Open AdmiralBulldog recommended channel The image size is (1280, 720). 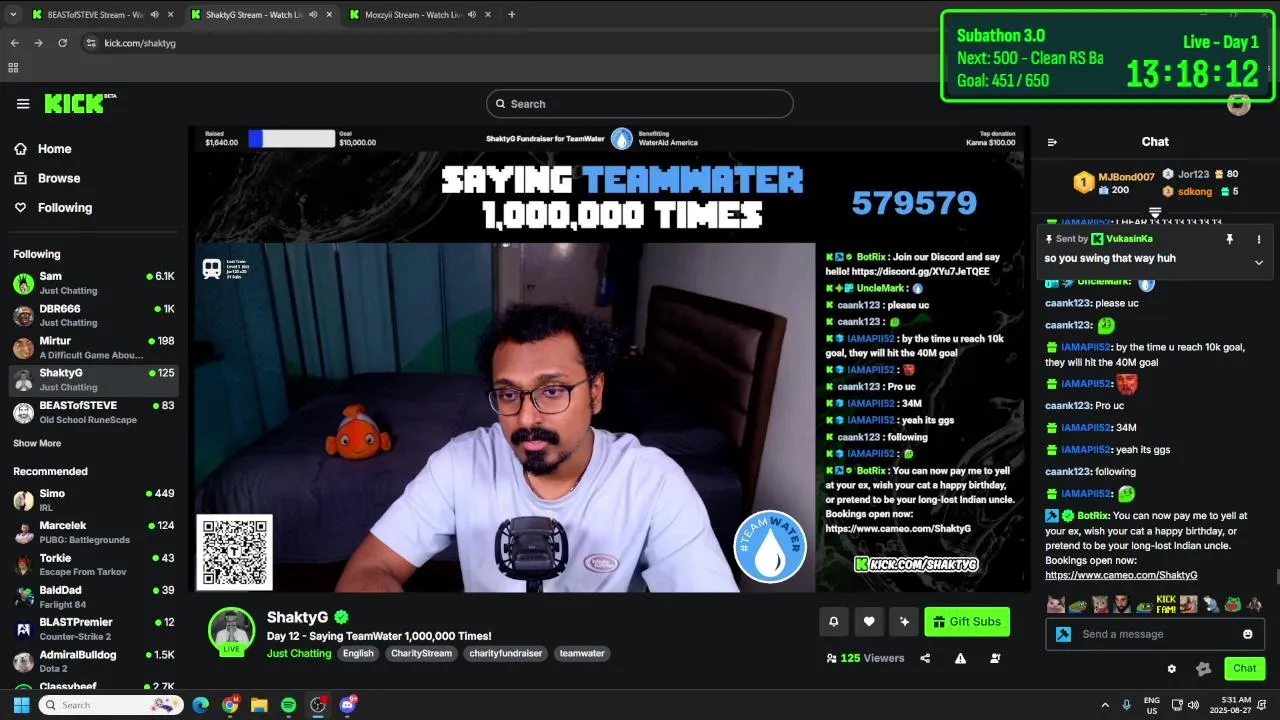(x=94, y=661)
